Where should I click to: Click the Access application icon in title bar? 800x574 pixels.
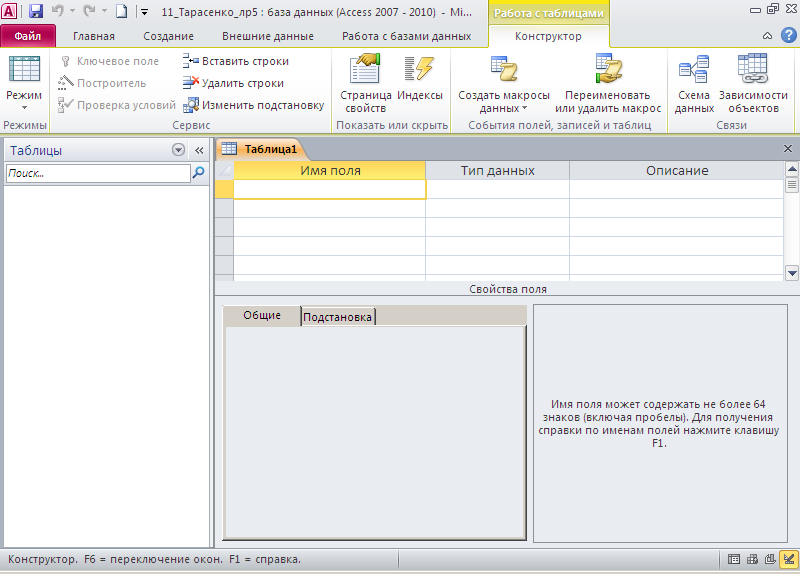coord(9,11)
